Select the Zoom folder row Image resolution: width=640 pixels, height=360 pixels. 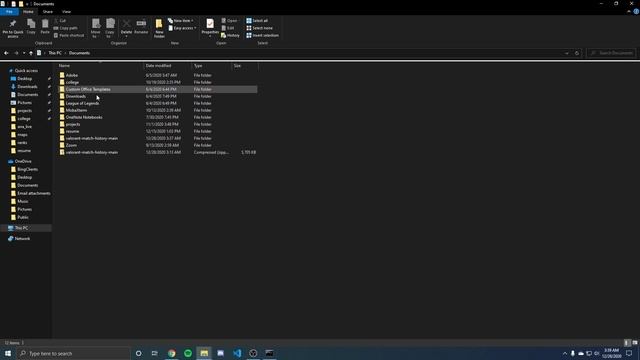157,145
